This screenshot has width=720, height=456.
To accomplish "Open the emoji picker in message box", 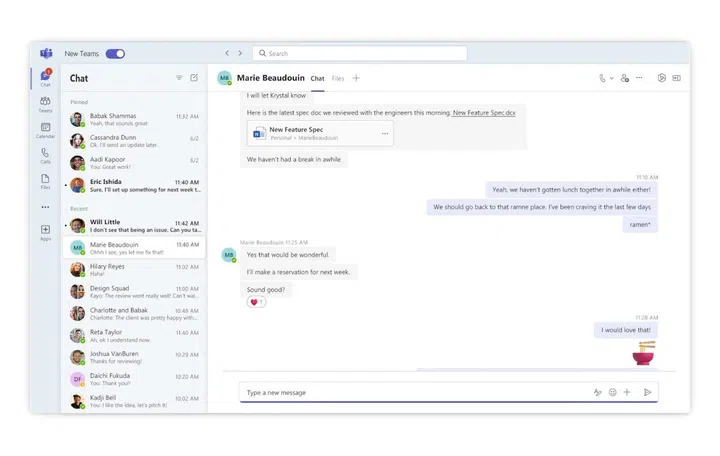I will click(612, 392).
